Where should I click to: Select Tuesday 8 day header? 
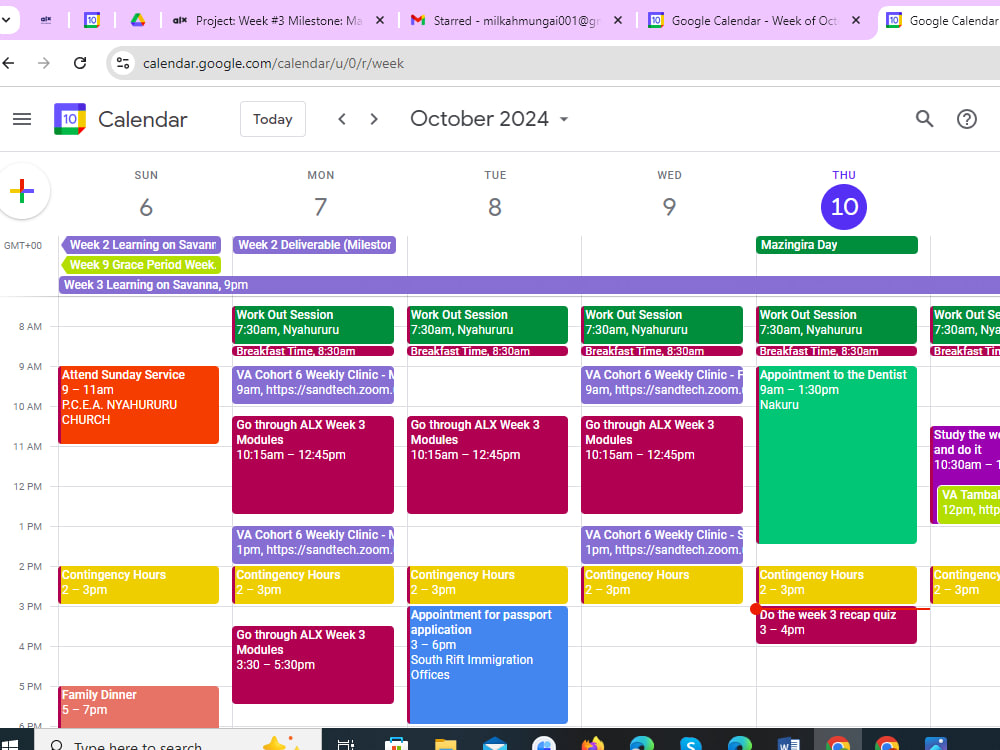point(495,207)
